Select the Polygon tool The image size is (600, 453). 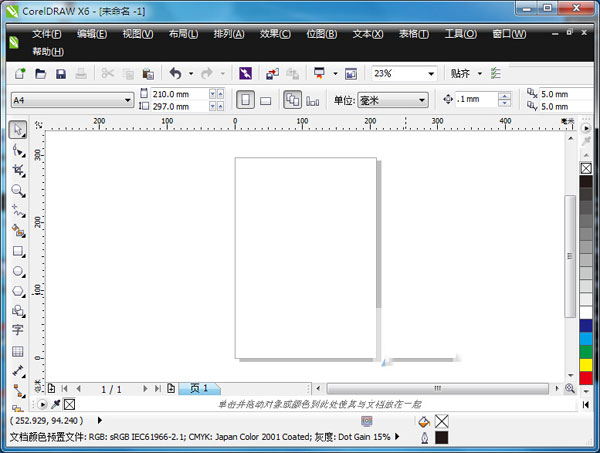(18, 291)
